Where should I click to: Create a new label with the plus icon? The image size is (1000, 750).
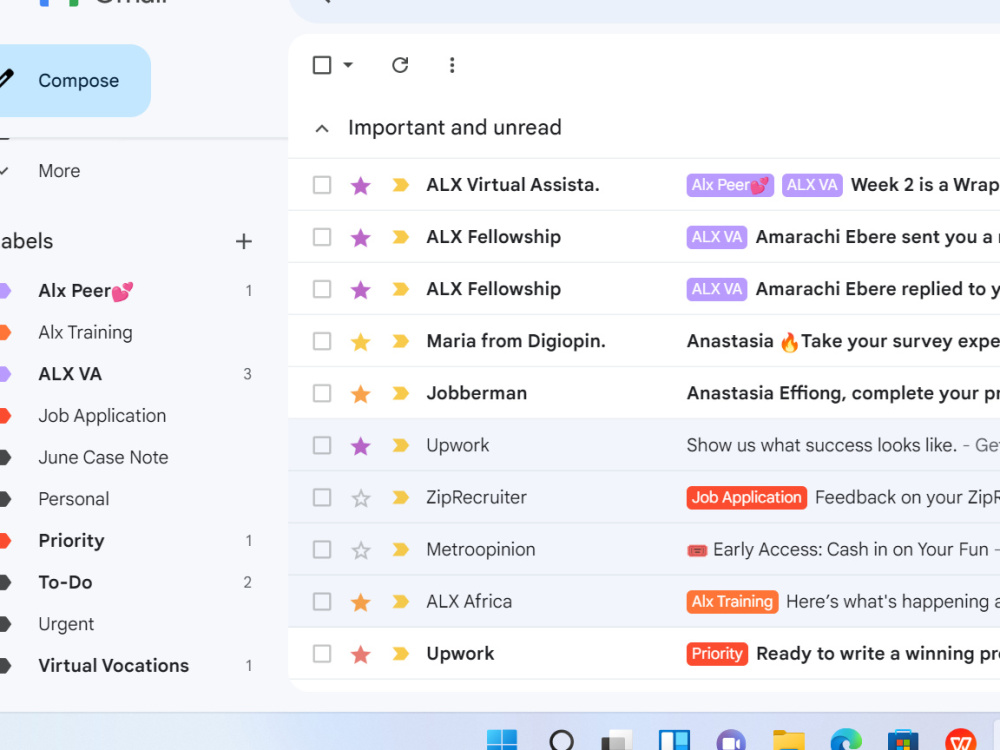point(244,241)
